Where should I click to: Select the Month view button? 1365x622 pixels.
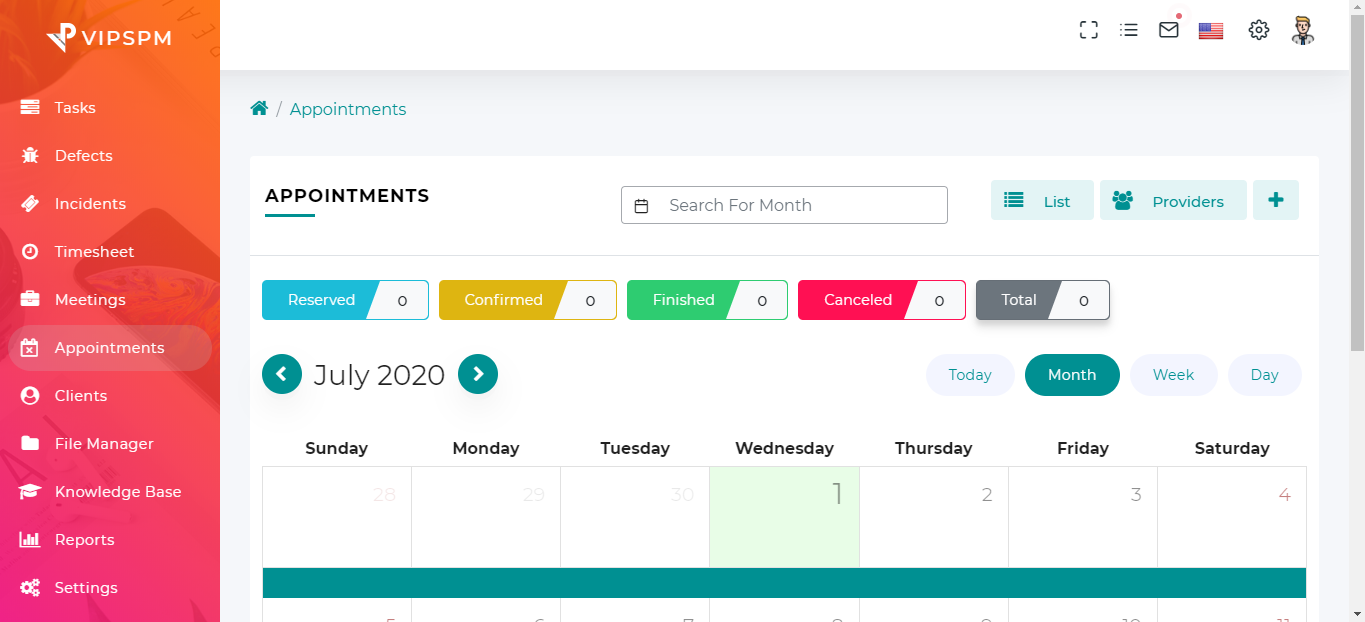(1072, 375)
